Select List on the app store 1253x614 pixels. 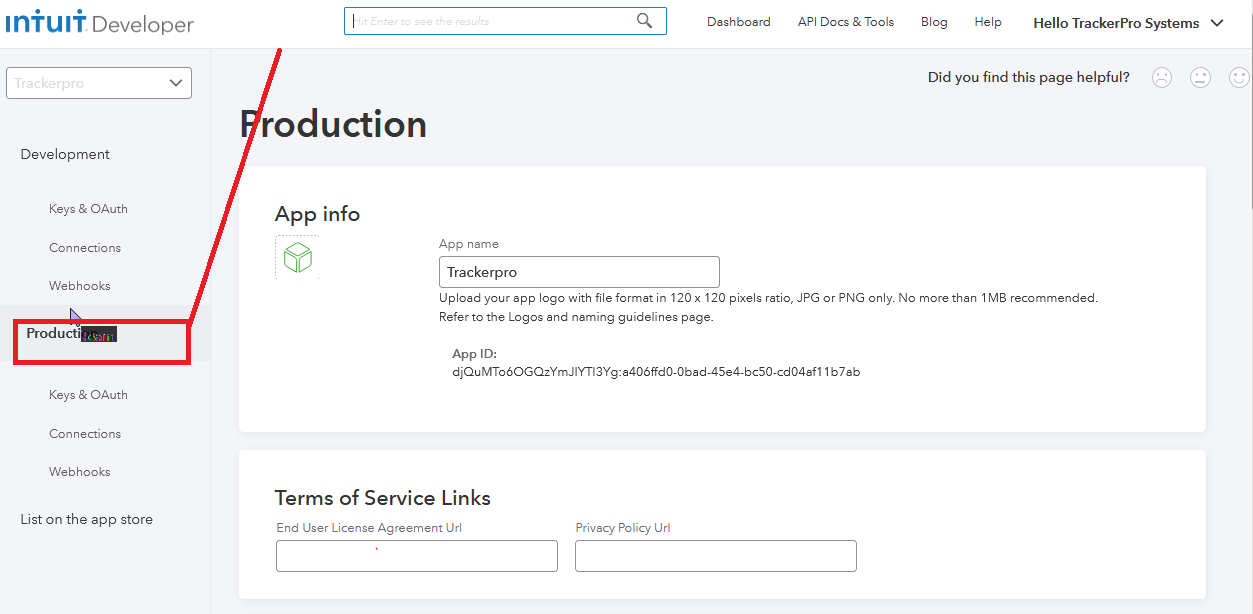[87, 519]
